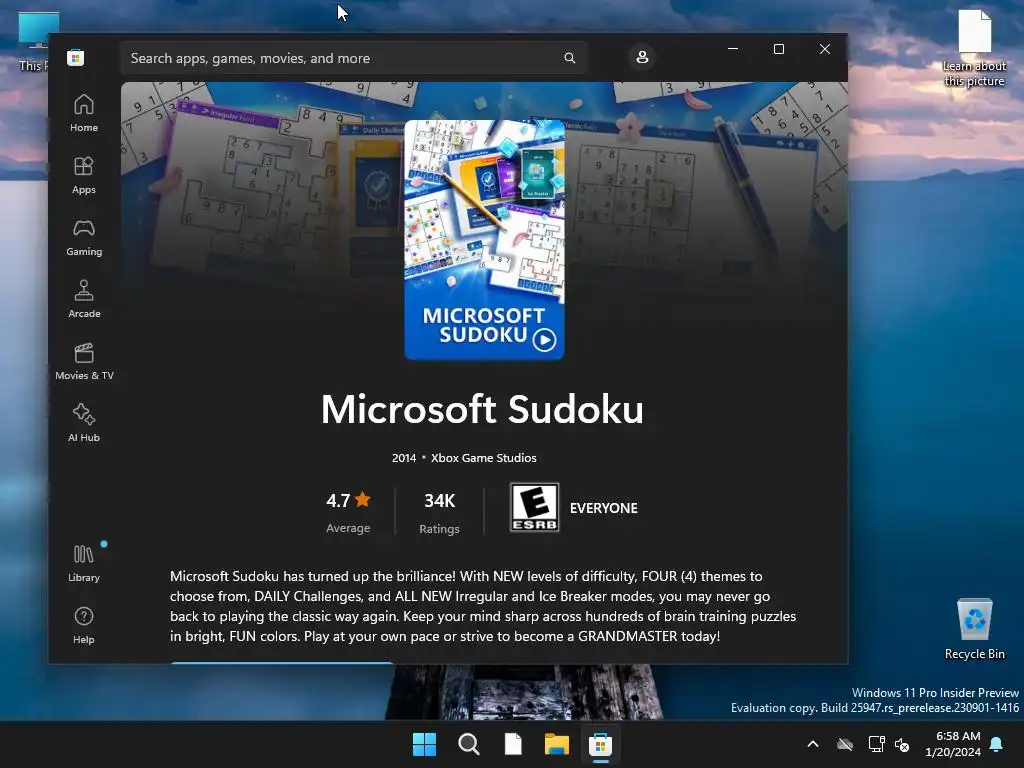Viewport: 1024px width, 768px height.
Task: Open the Library in sidebar
Action: pyautogui.click(x=84, y=564)
